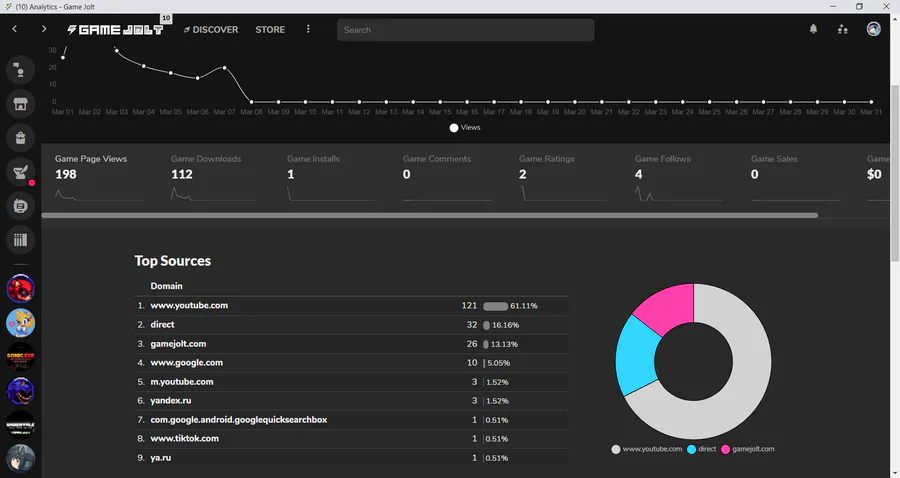This screenshot has width=900, height=478.
Task: Open the user avatar menu
Action: pyautogui.click(x=874, y=29)
